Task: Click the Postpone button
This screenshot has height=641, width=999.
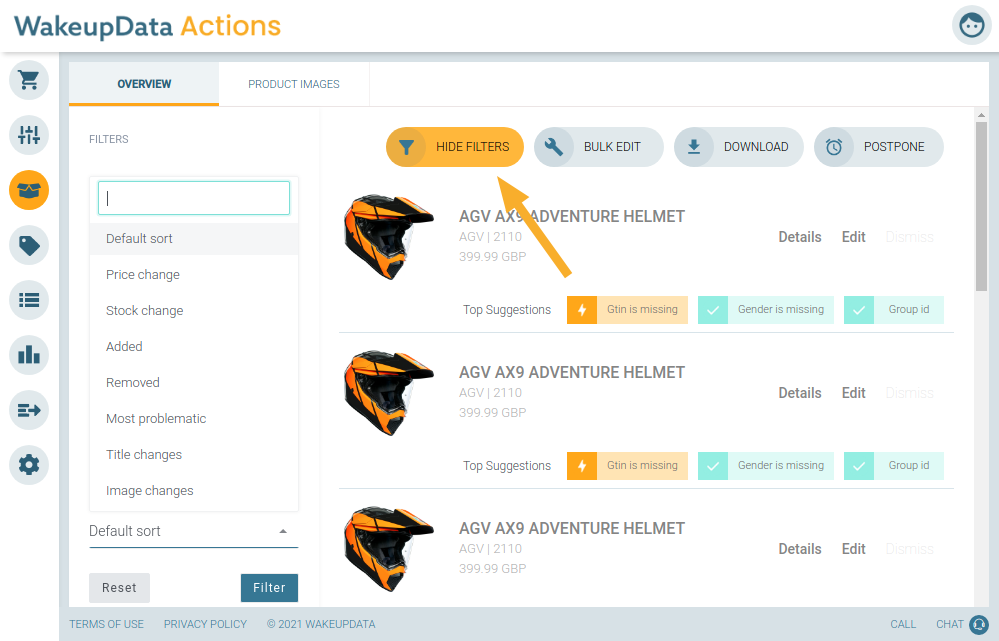Action: point(879,147)
